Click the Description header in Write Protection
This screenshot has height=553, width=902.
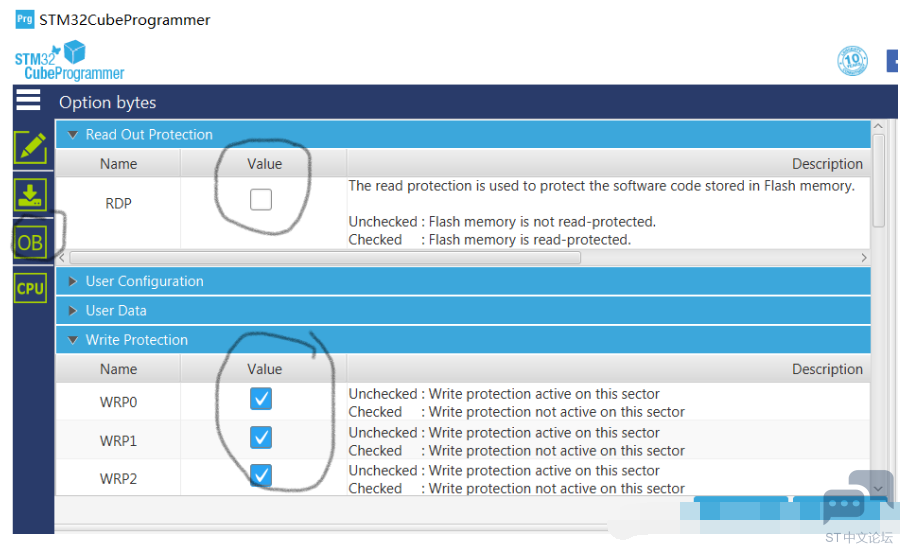(x=609, y=369)
